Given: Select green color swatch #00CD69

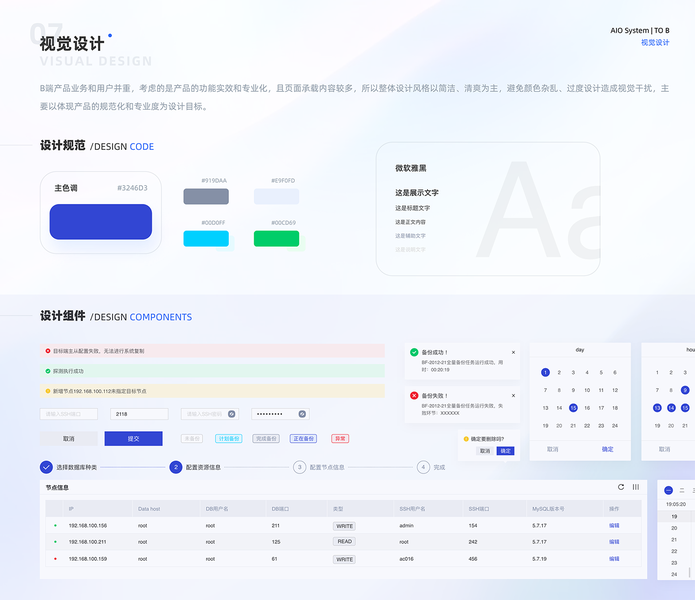Looking at the screenshot, I should point(276,238).
